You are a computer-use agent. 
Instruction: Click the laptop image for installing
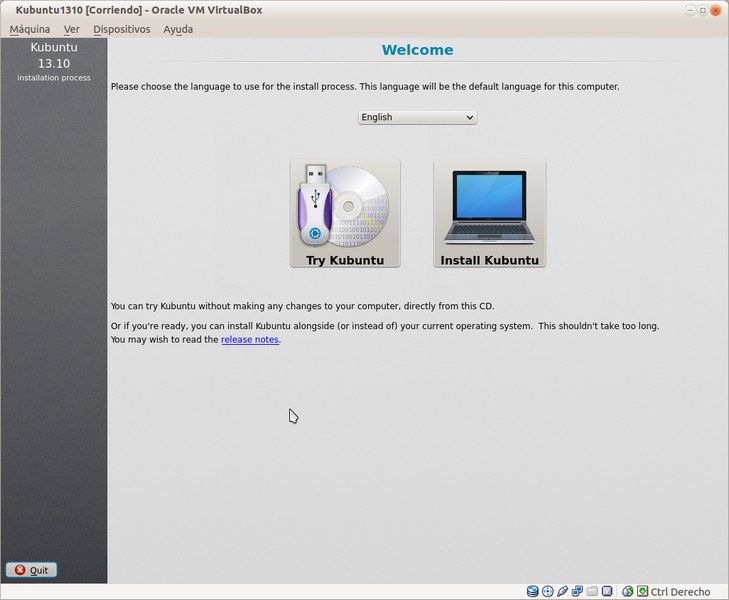click(x=490, y=207)
